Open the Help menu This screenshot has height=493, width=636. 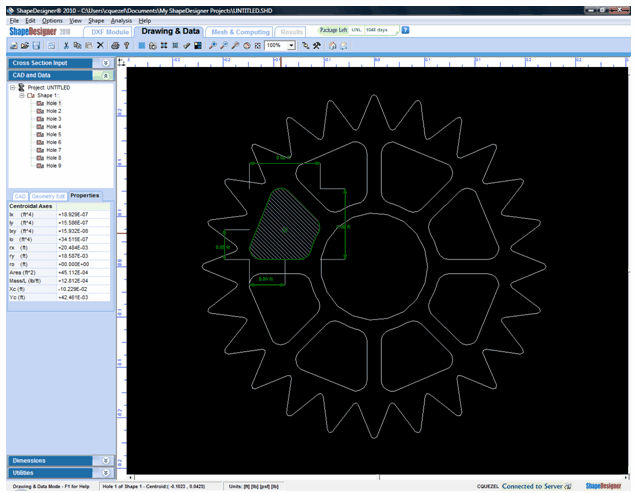(145, 21)
